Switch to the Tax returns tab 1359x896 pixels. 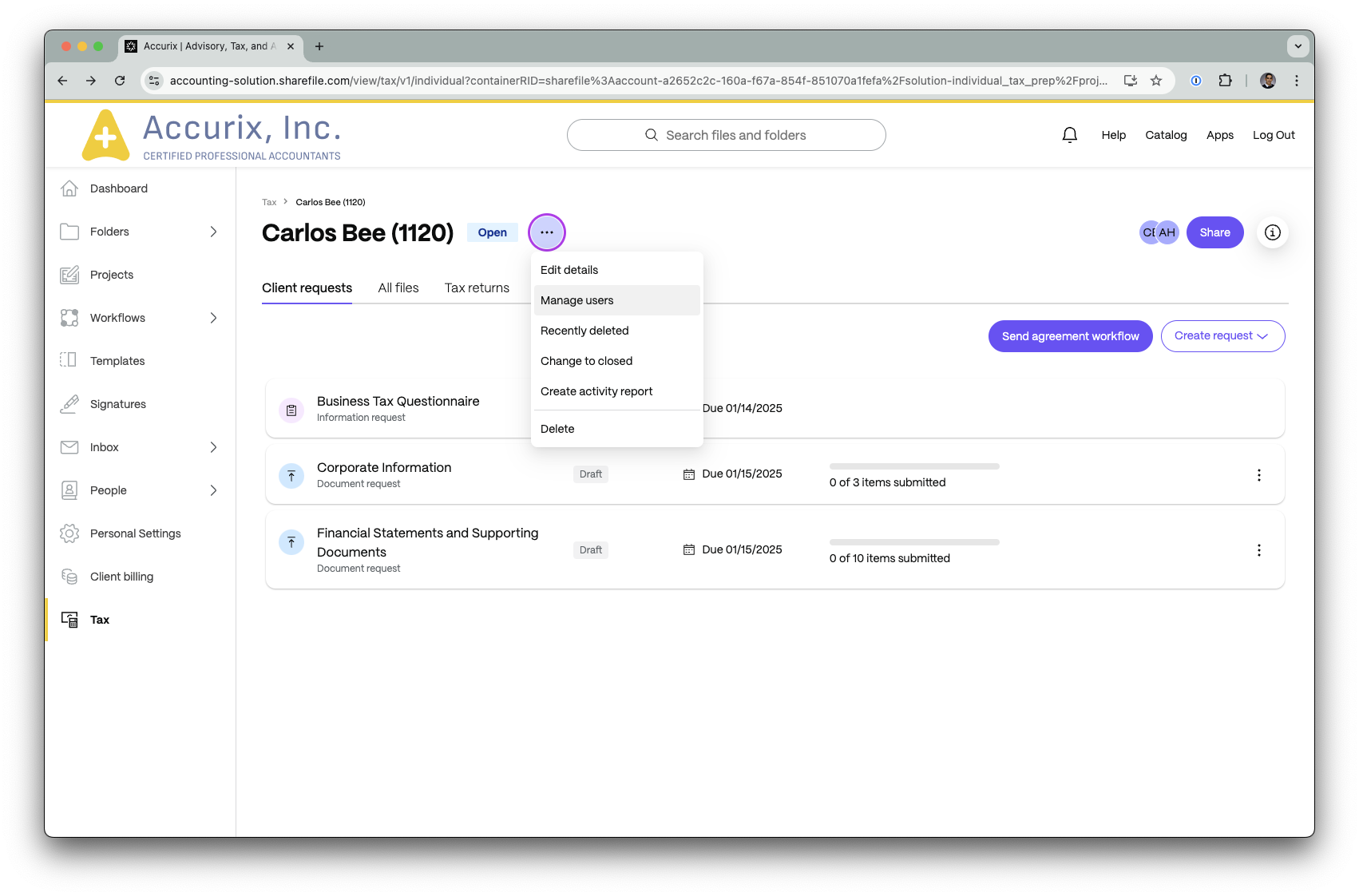477,287
